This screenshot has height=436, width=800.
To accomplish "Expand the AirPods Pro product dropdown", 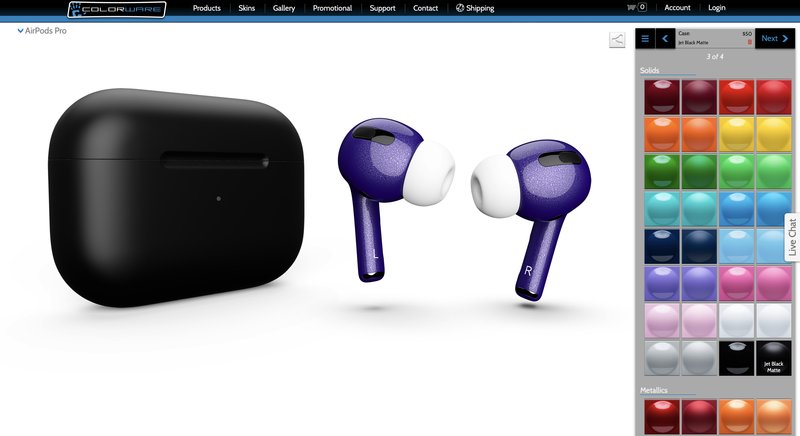I will click(42, 31).
